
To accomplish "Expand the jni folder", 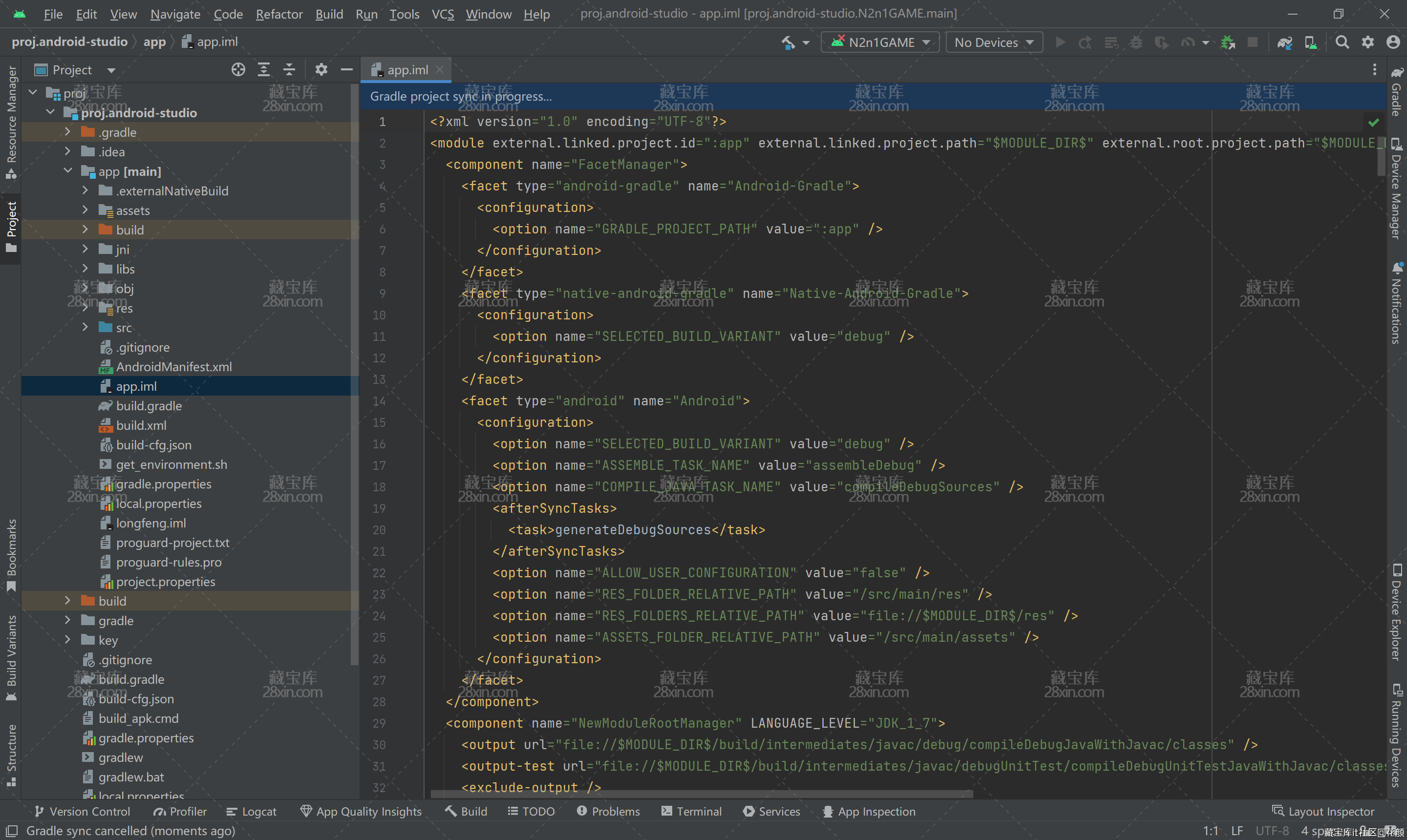I will tap(85, 249).
